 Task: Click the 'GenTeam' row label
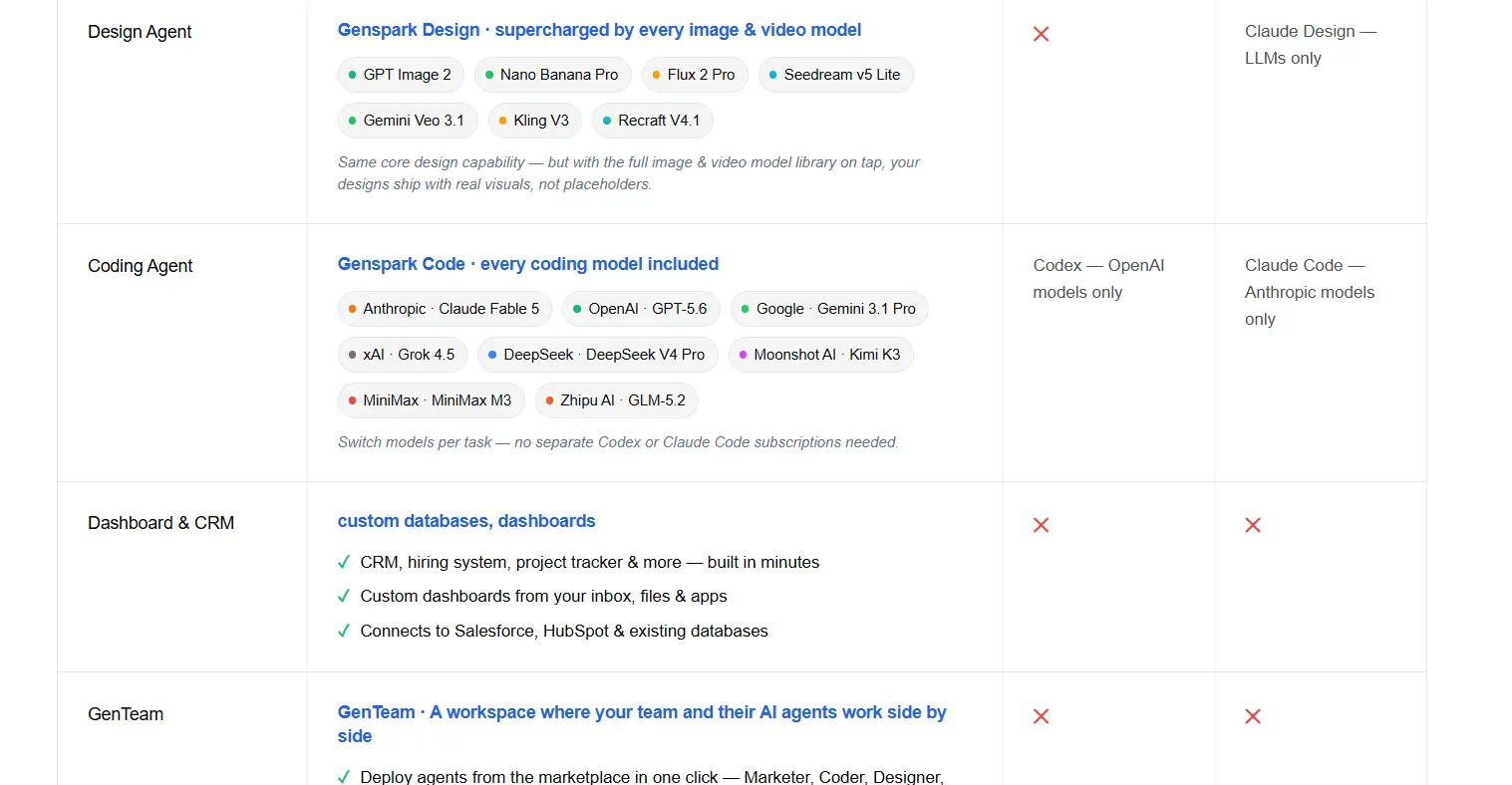tap(126, 714)
